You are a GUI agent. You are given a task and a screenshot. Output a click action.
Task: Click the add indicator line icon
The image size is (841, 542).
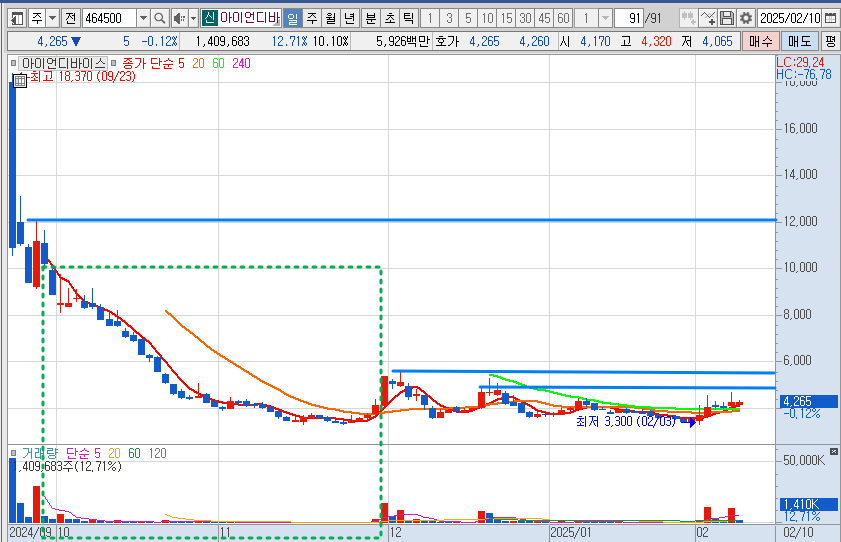pos(707,19)
